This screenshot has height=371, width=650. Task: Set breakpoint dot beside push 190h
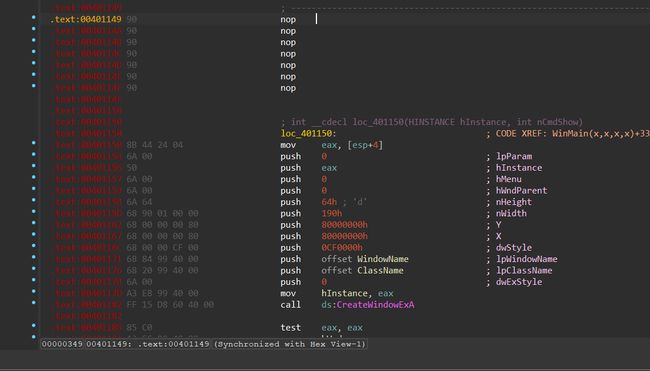coord(34,211)
